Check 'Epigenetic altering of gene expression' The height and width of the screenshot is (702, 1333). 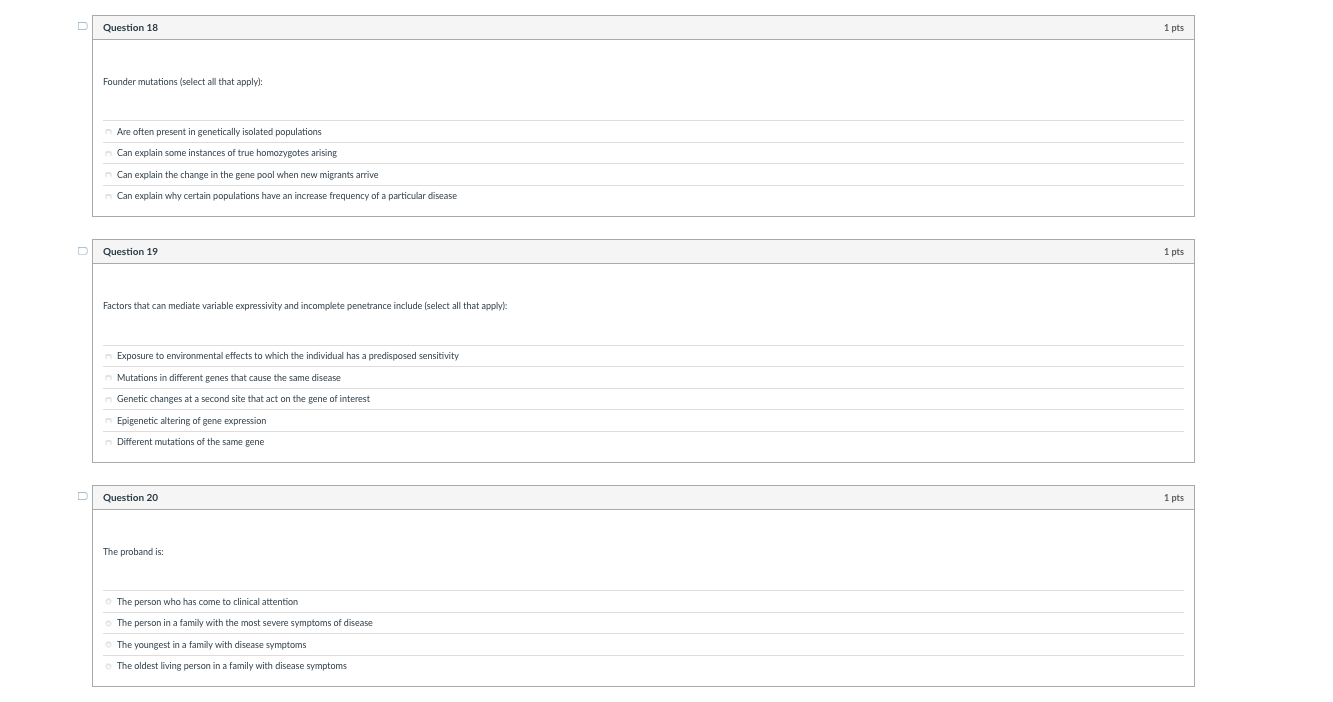click(x=108, y=421)
